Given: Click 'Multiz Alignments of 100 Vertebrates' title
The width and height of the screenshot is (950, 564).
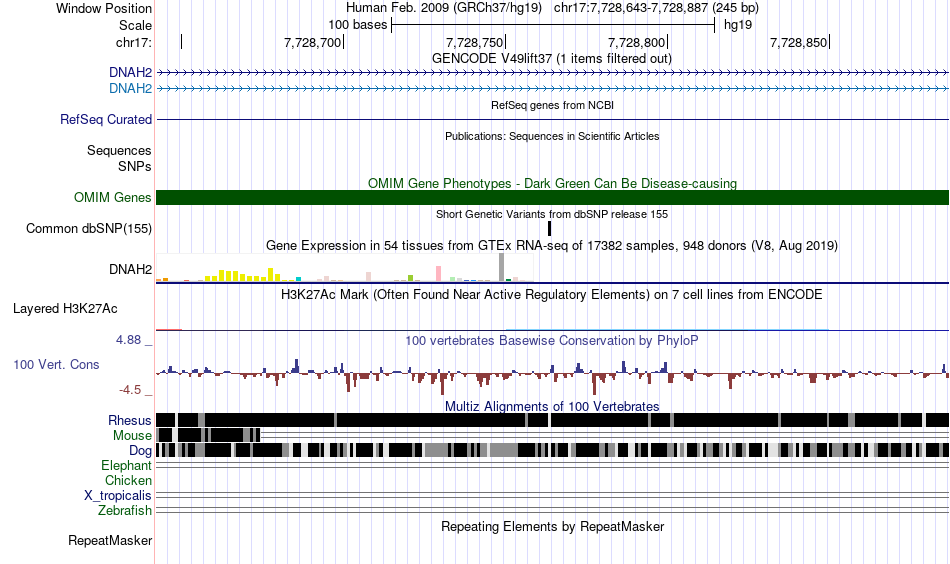Looking at the screenshot, I should [x=552, y=406].
